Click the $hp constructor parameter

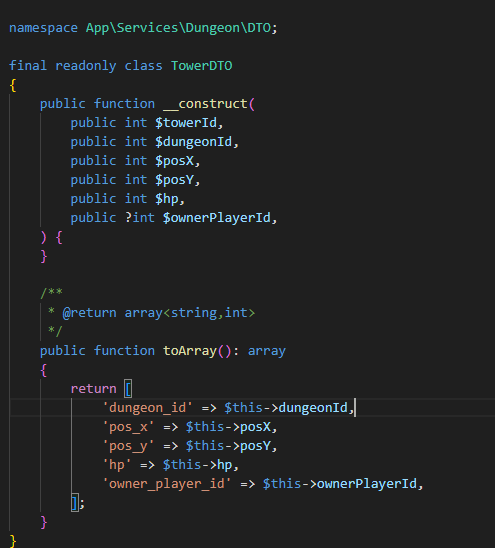pos(167,199)
